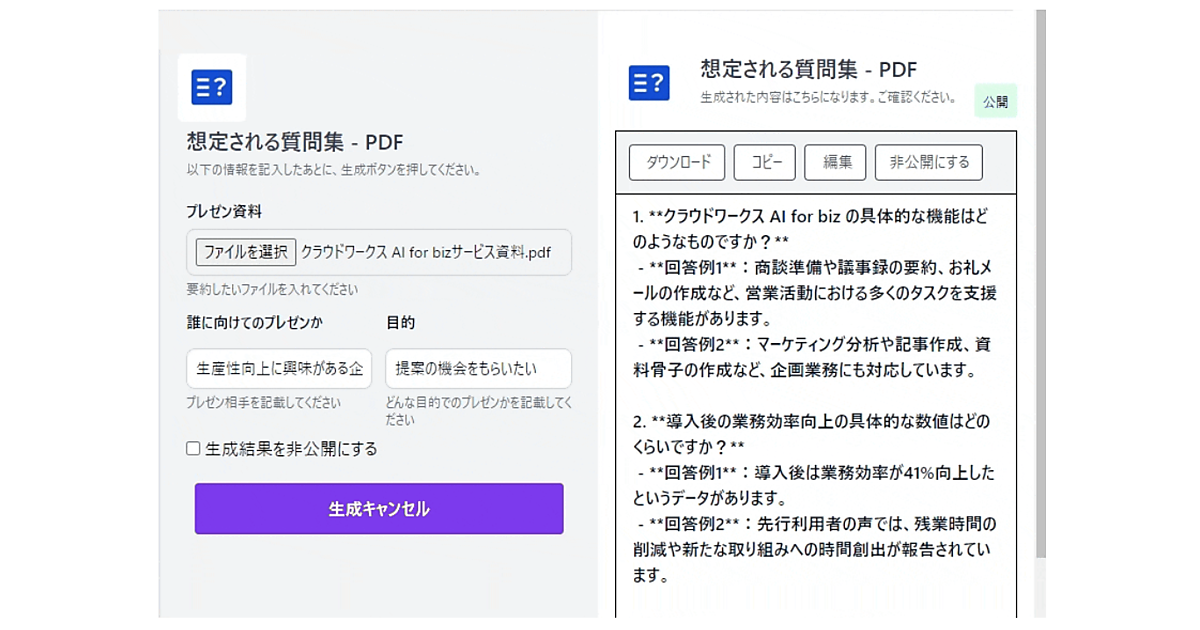Click the left 想定される質問集 - PDF heading
The width and height of the screenshot is (1200, 630).
coord(295,142)
